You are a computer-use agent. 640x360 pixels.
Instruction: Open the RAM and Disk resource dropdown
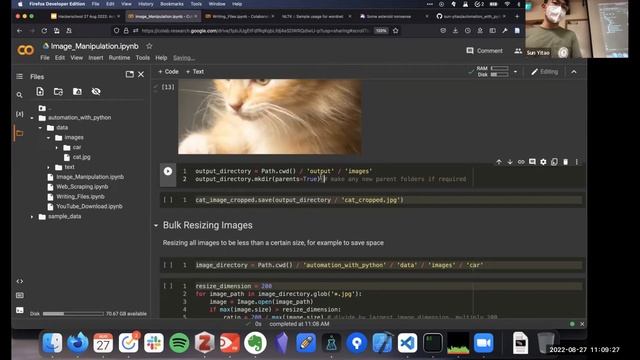coord(516,71)
